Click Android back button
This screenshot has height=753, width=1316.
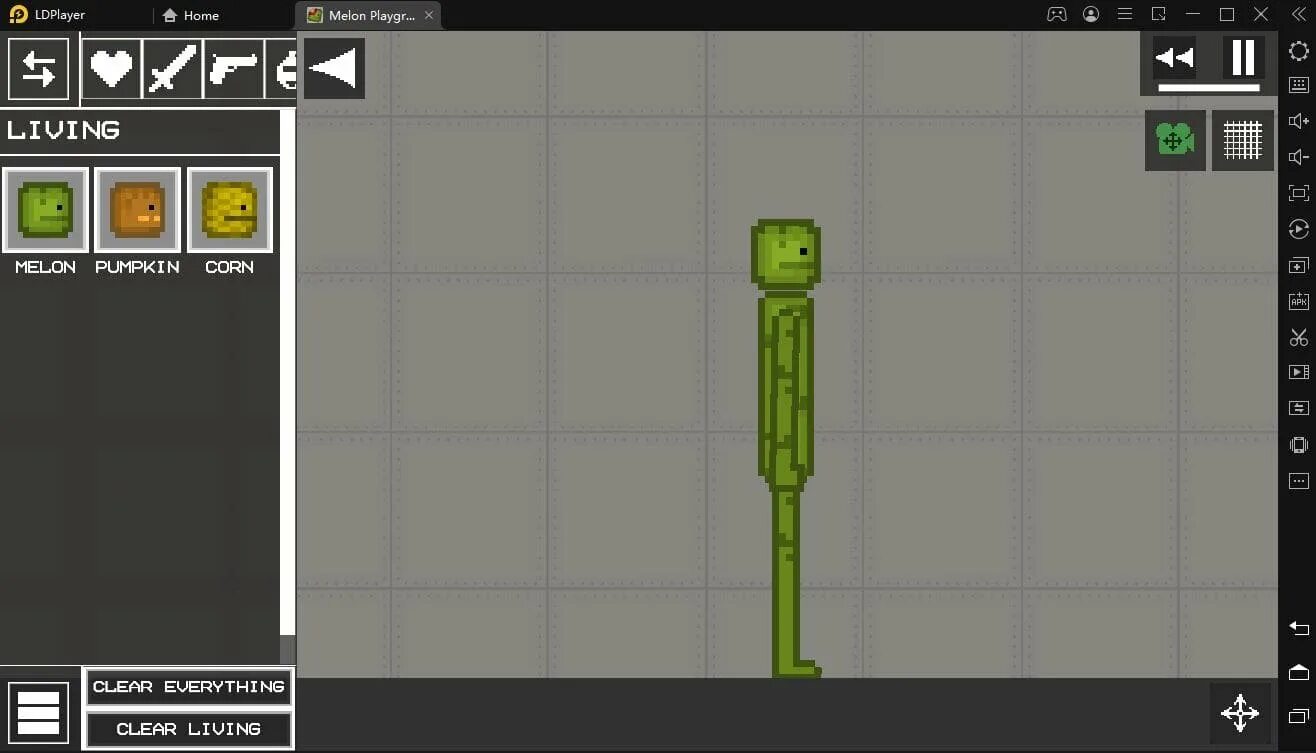coord(1299,628)
